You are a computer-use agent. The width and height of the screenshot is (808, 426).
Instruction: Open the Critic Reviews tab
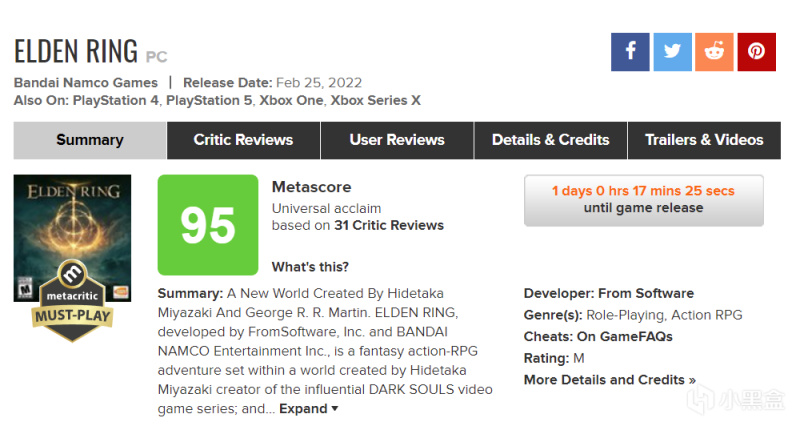point(243,140)
